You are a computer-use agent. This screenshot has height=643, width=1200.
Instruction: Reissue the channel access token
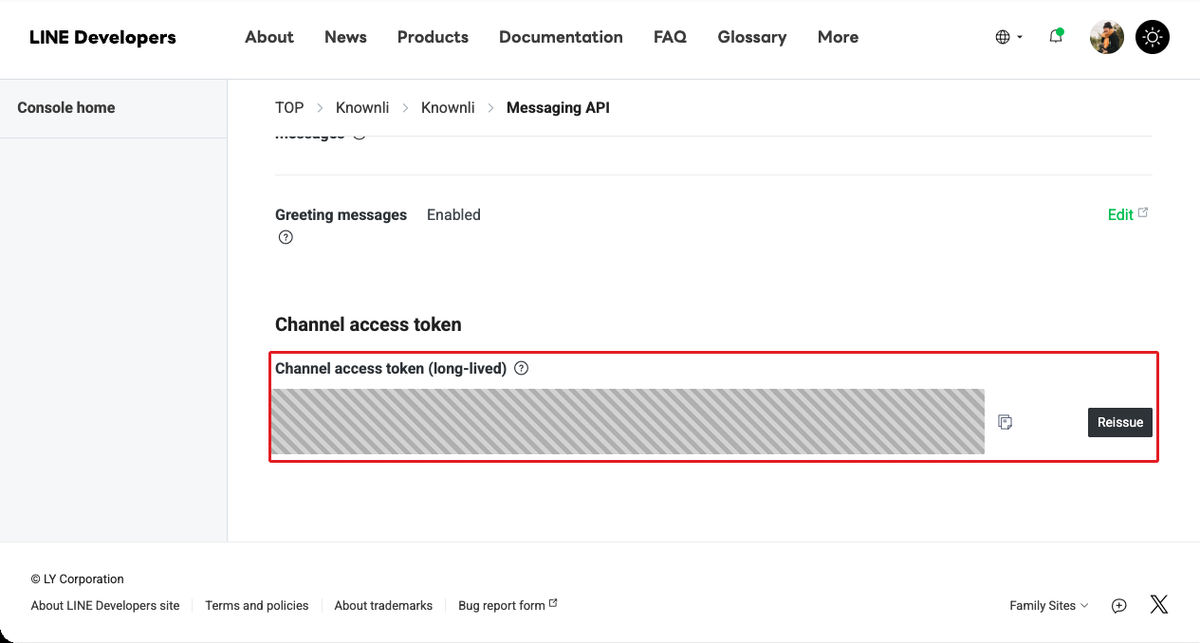[1120, 422]
